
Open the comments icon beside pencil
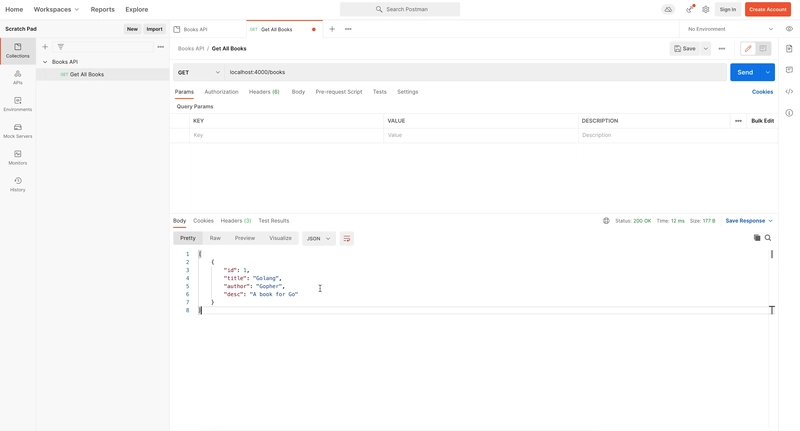[x=763, y=48]
